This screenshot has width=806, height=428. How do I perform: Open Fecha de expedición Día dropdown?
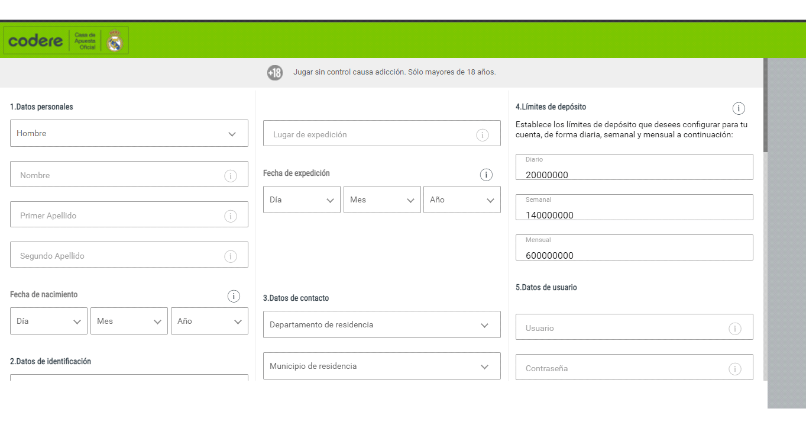pyautogui.click(x=302, y=199)
